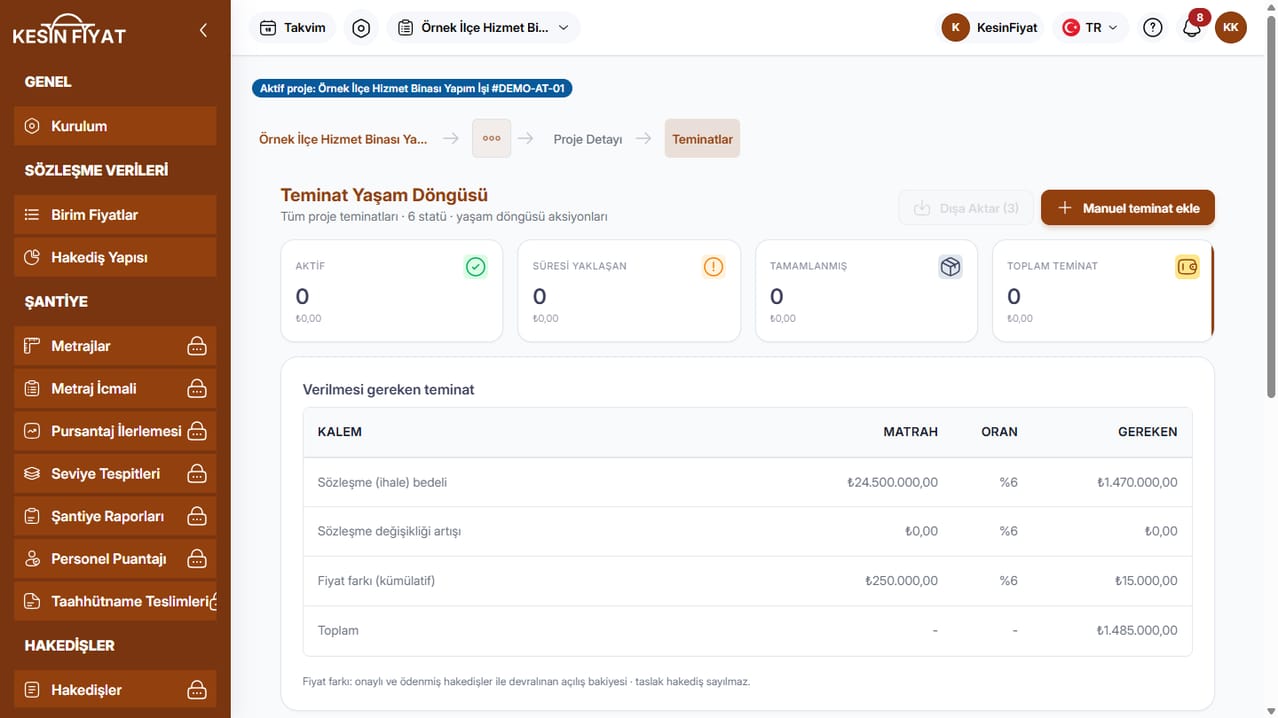This screenshot has width=1278, height=718.
Task: Open Hakediş Yapısı in the sidebar
Action: point(115,258)
